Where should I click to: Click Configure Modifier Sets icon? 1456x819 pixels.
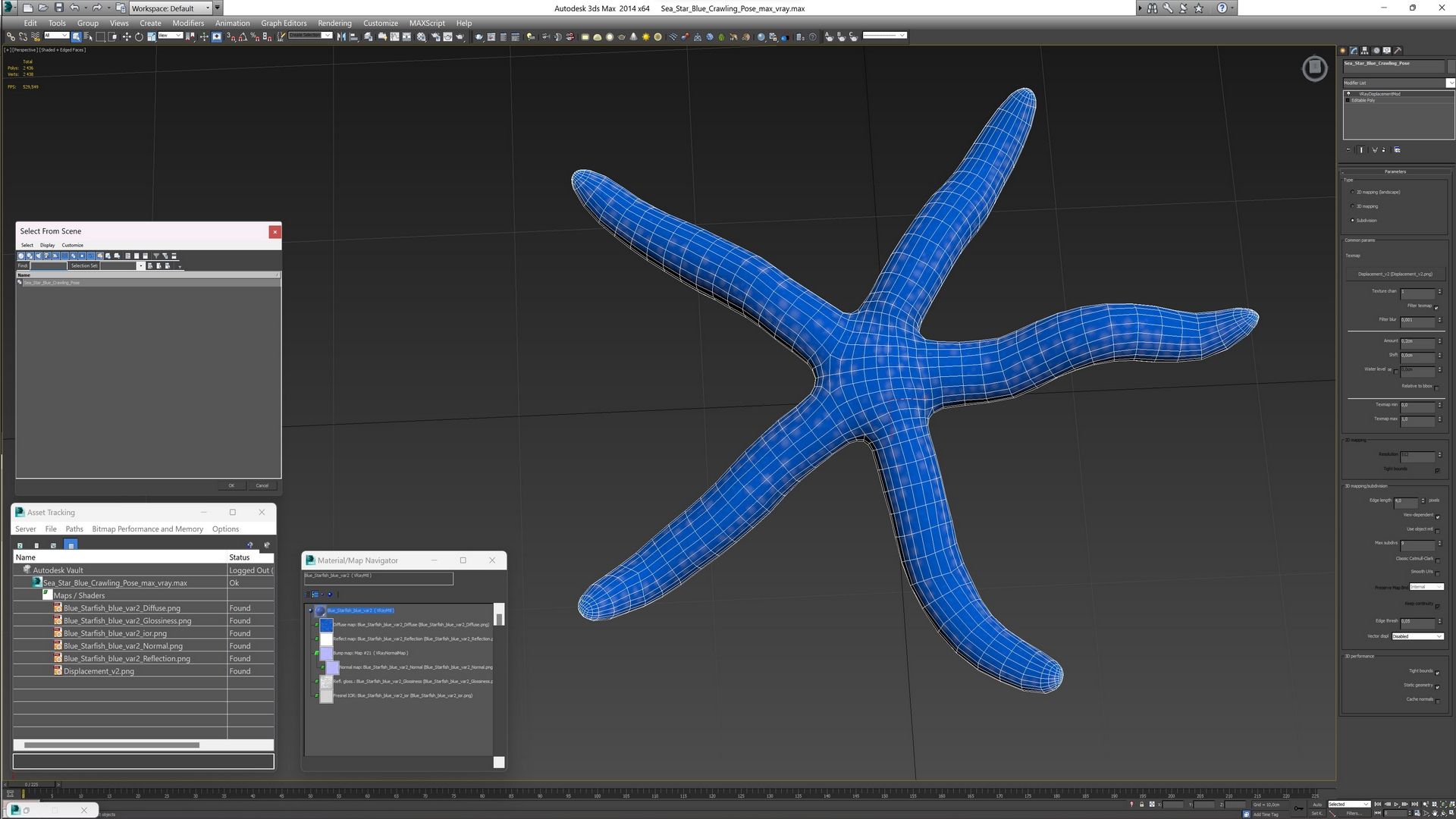1398,150
